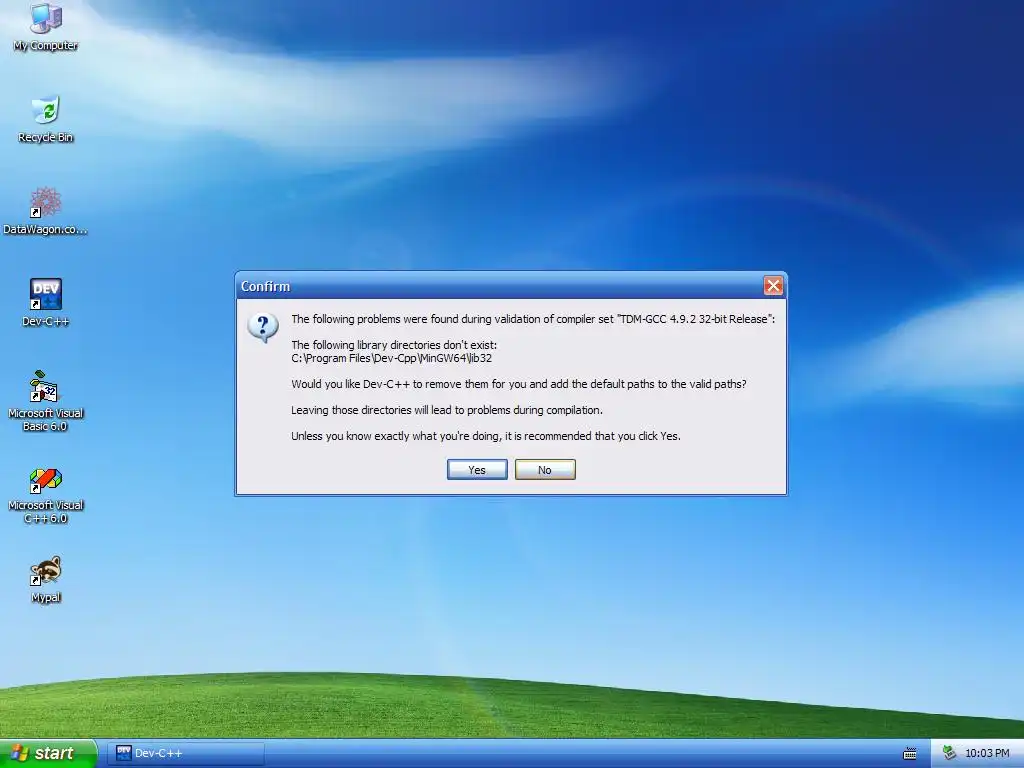This screenshot has width=1024, height=768.
Task: Close the Confirm dialog with X
Action: pos(773,285)
